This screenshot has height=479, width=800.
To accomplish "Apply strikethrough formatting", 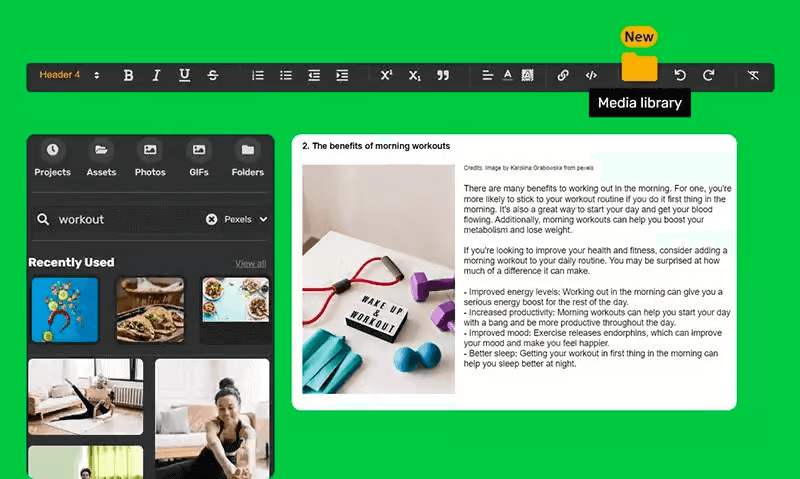I will pos(213,76).
